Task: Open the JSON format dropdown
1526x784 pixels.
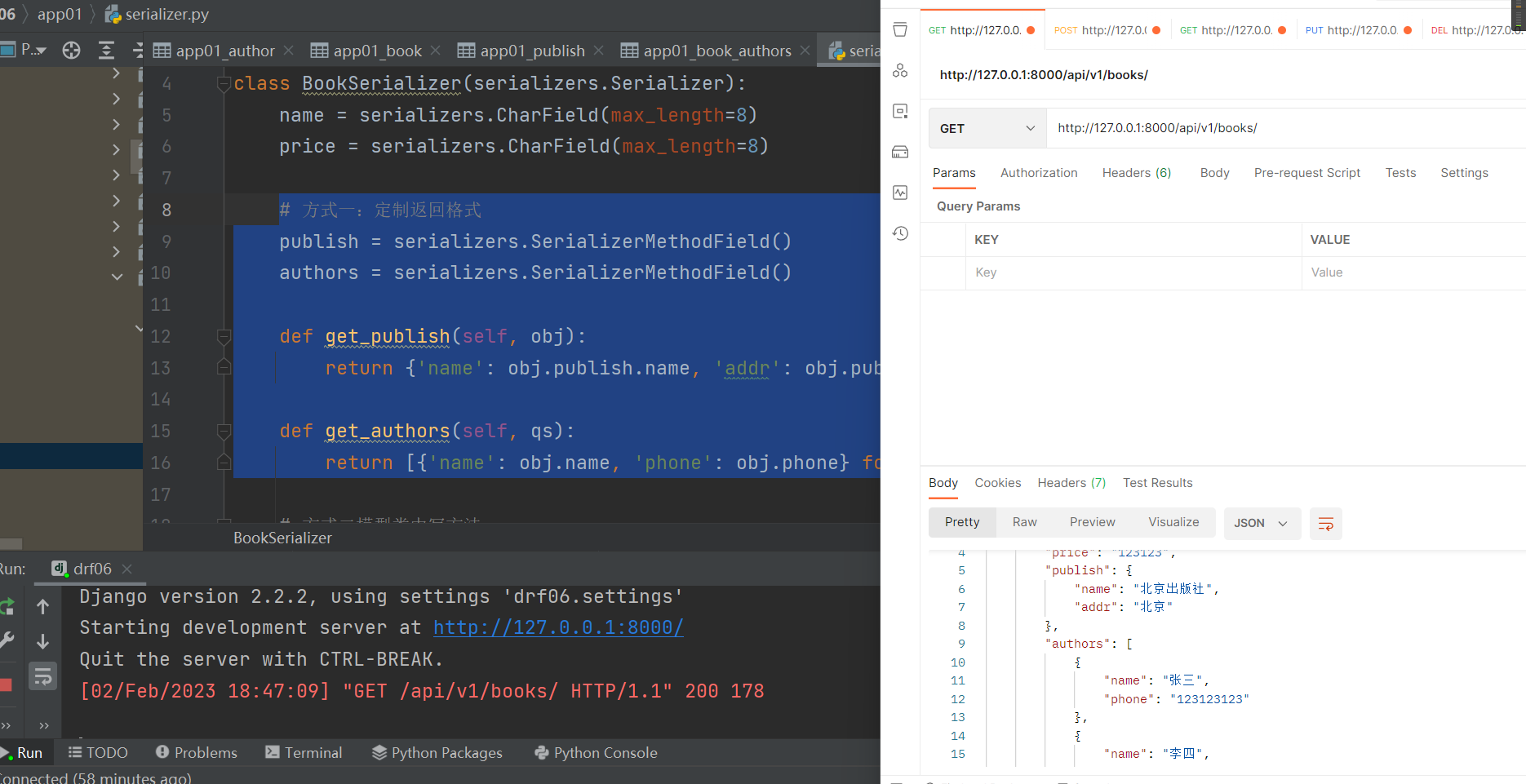Action: (1261, 523)
